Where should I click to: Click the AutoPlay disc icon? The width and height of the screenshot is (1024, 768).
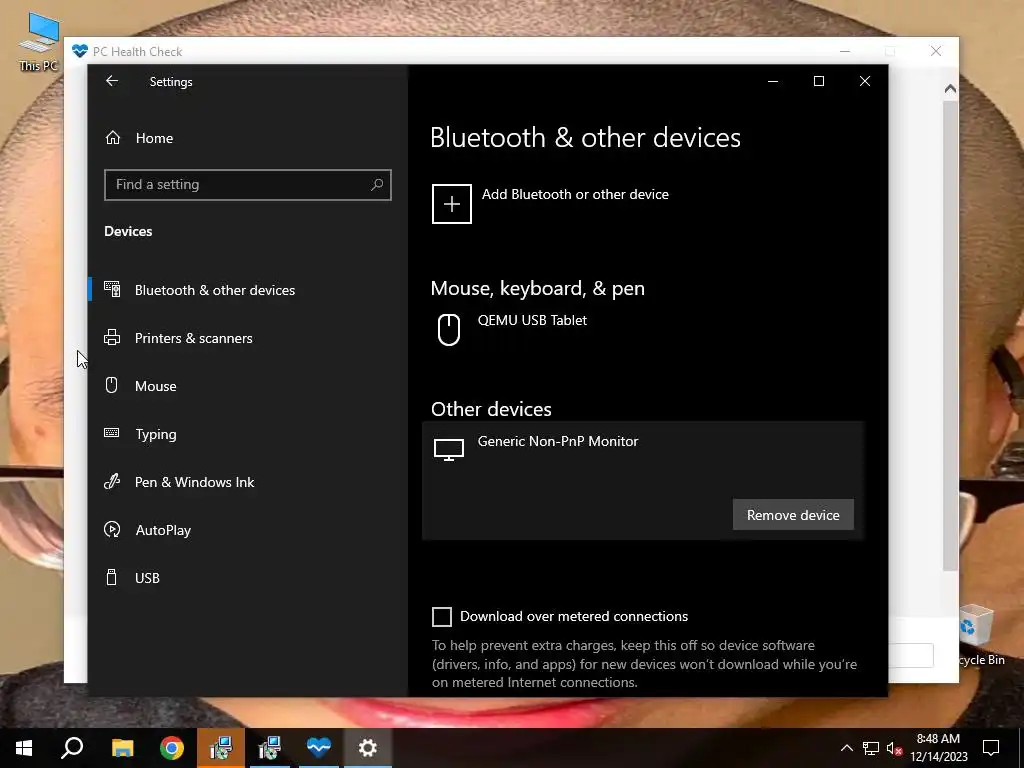pos(112,529)
